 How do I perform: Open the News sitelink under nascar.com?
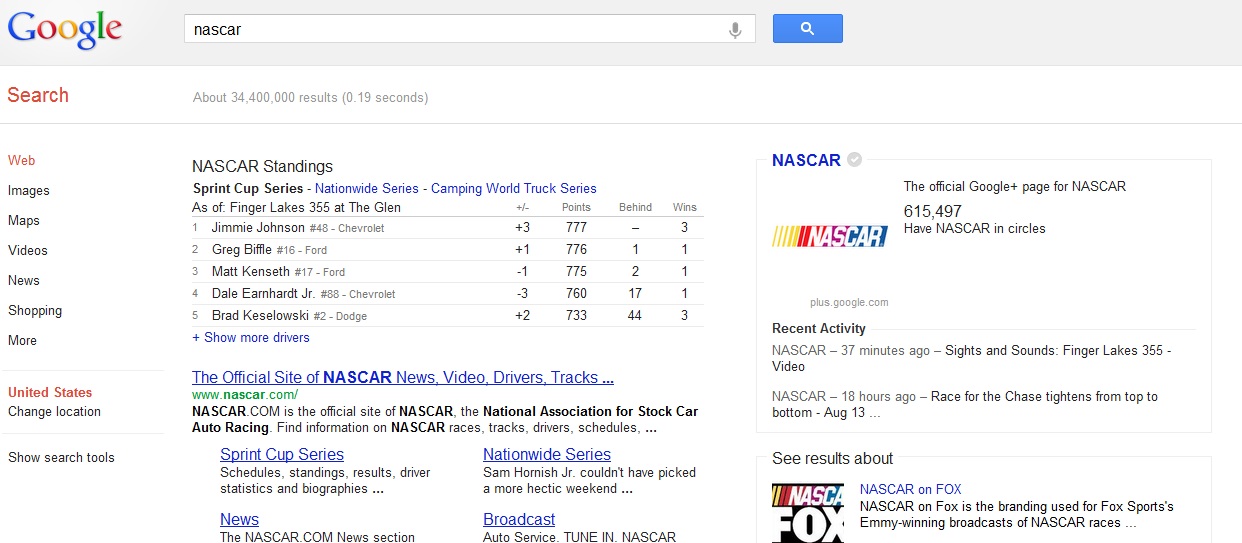(239, 519)
